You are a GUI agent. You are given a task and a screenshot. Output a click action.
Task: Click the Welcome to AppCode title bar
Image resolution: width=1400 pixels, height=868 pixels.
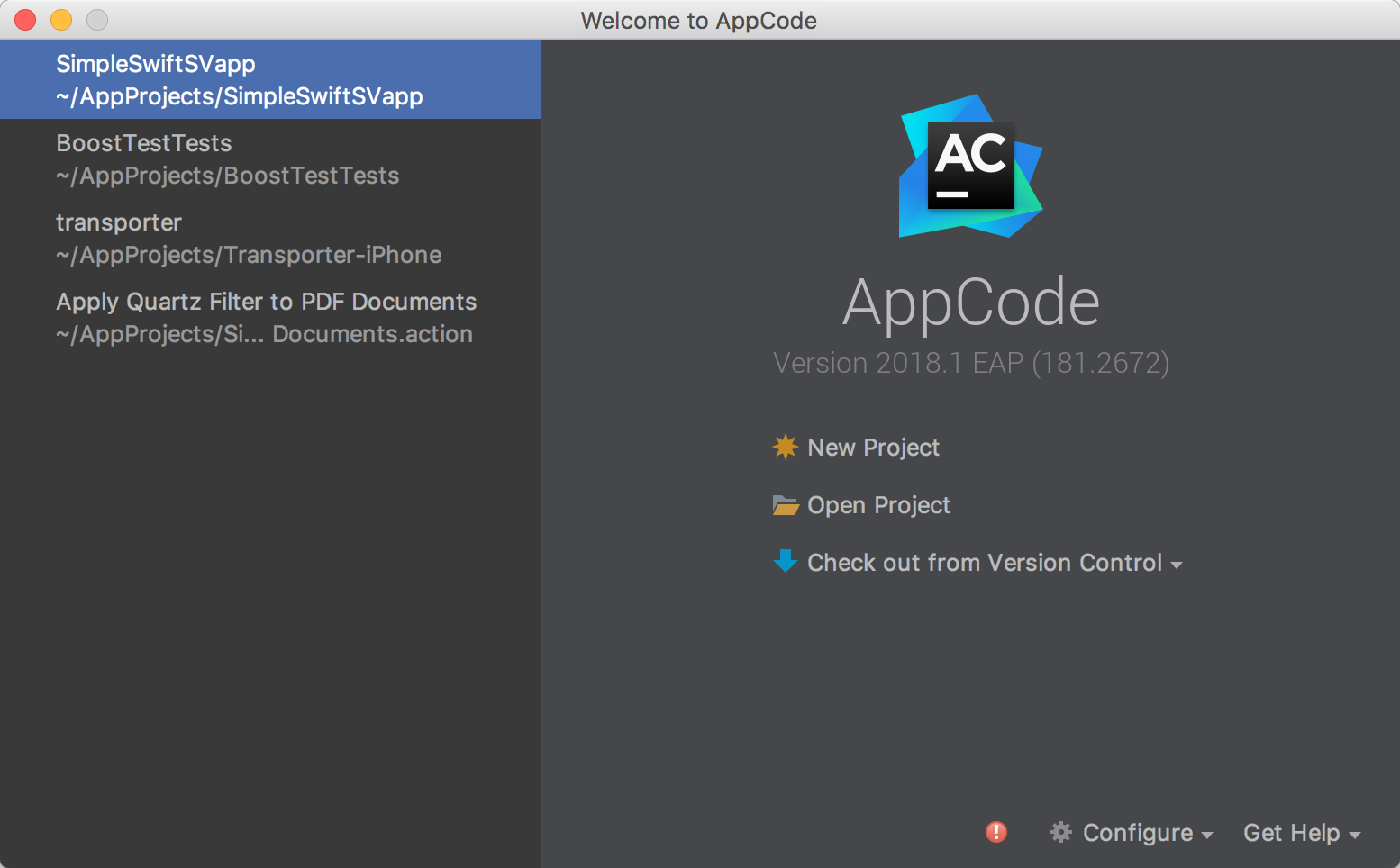tap(698, 20)
